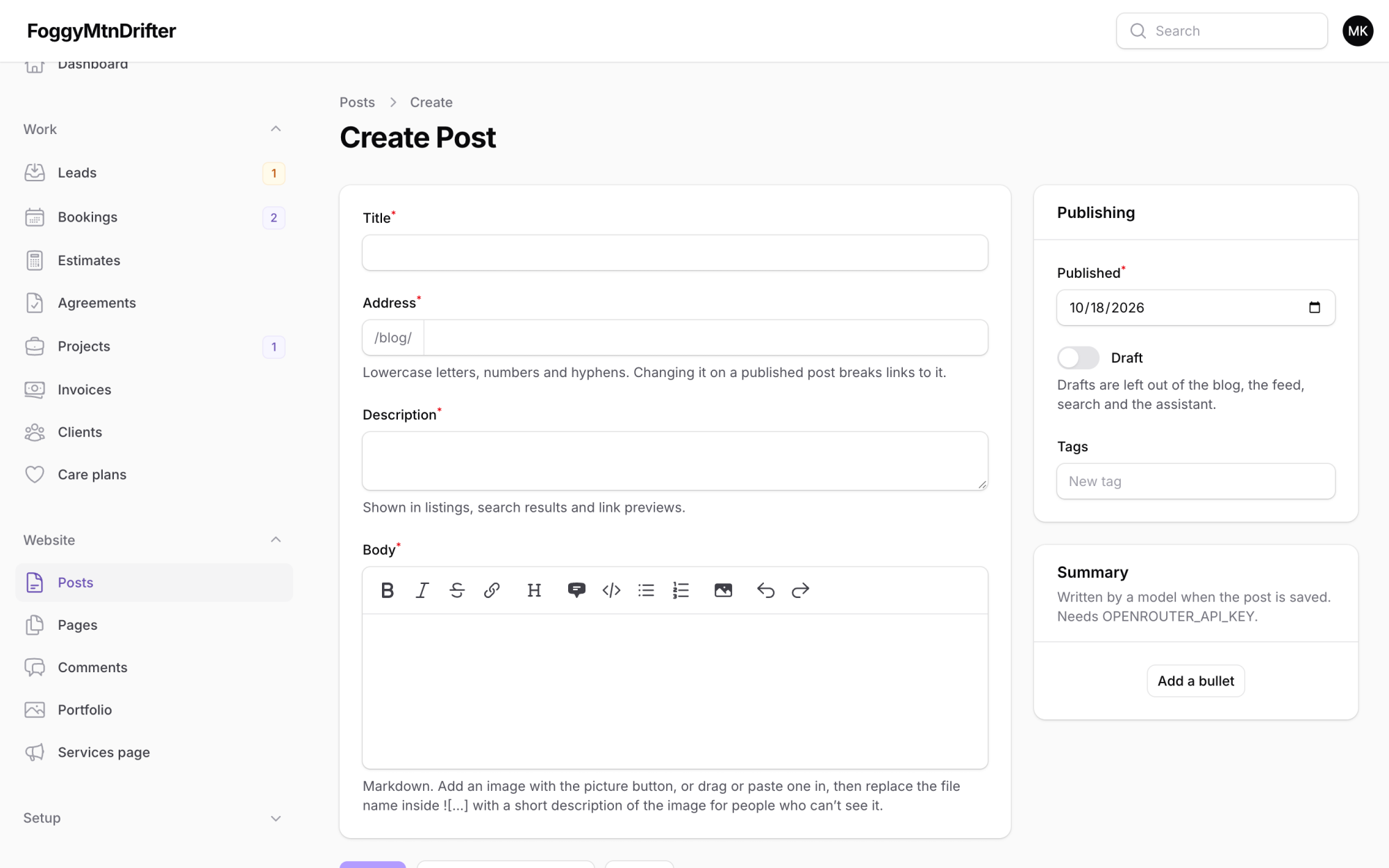Open Comments under Website
This screenshot has width=1389, height=868.
click(154, 667)
